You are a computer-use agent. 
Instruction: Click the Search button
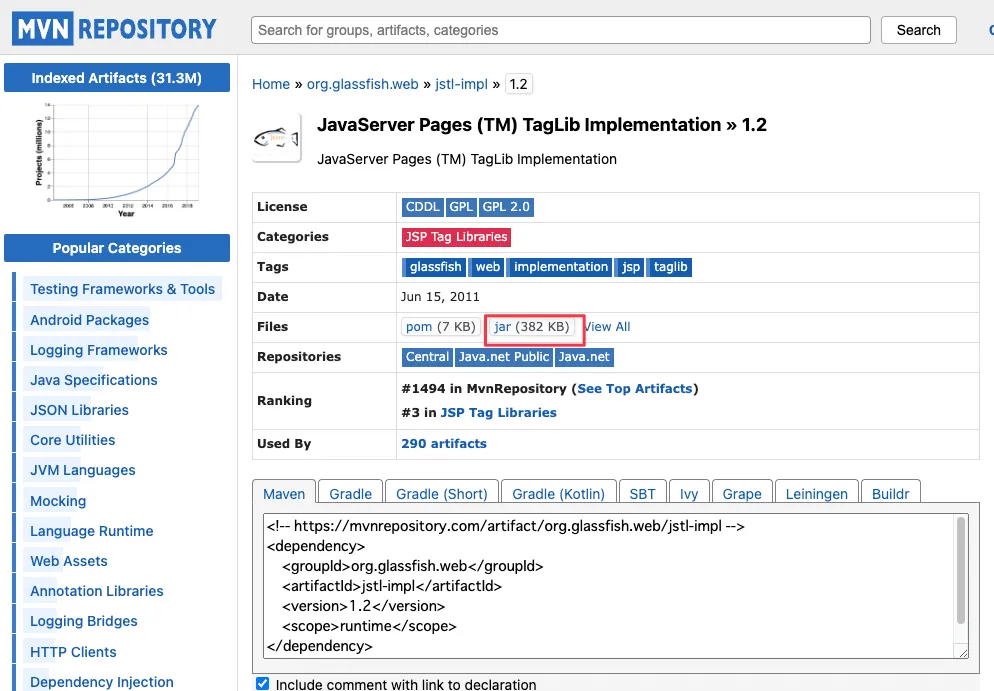(x=919, y=30)
